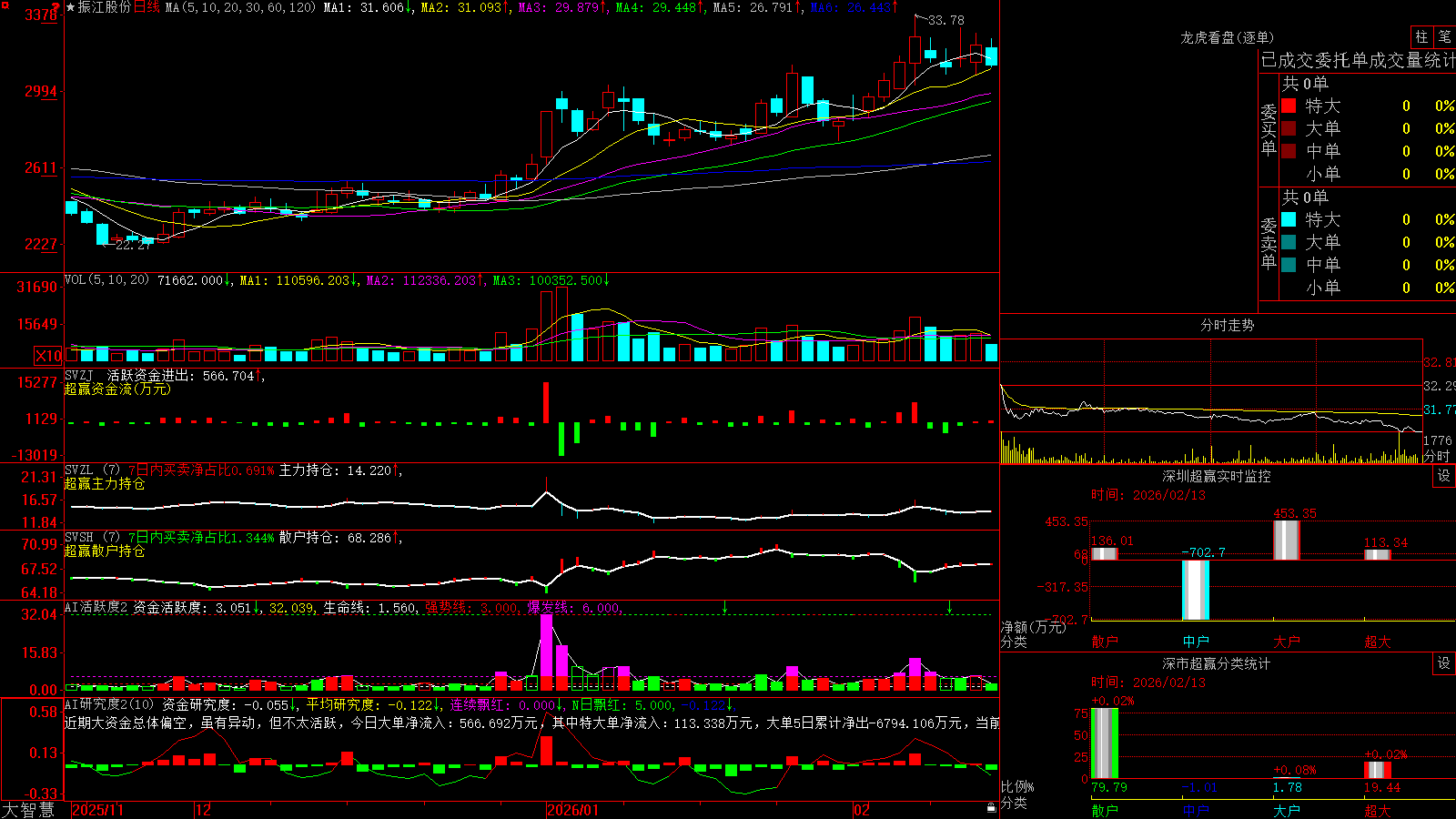1456x819 pixels.
Task: Click the 已成交委托单成交量统计 header
Action: click(x=1358, y=60)
